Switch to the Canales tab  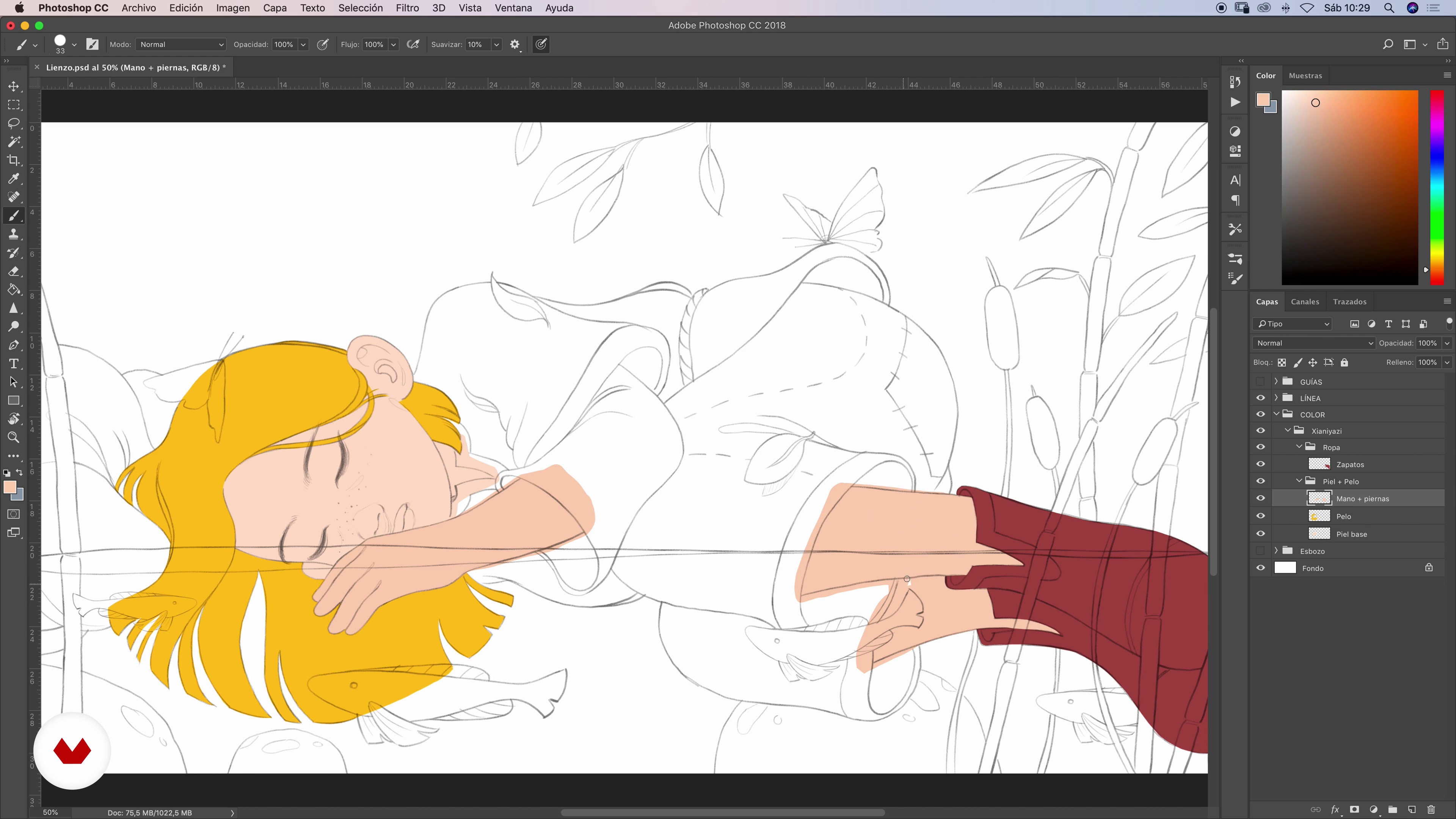(1304, 302)
